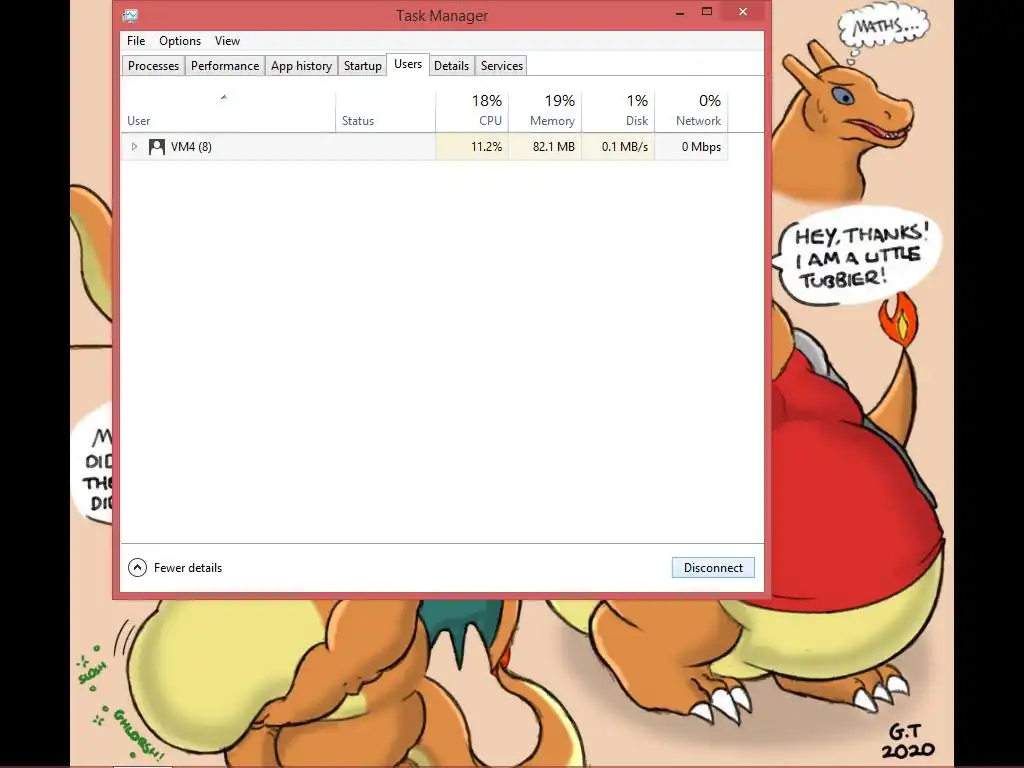Maximize the Task Manager window
Image resolution: width=1024 pixels, height=768 pixels.
coord(707,12)
